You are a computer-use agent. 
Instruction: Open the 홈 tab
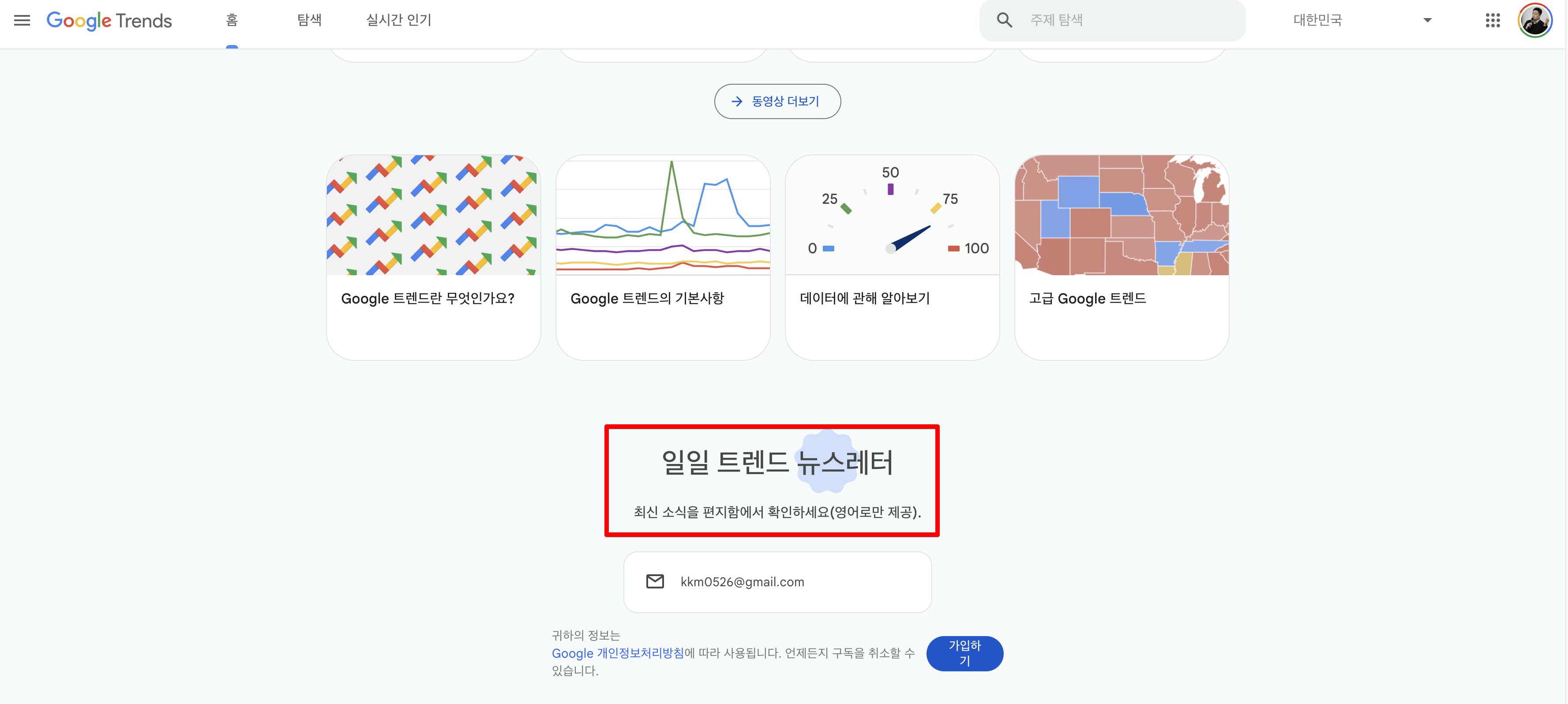pyautogui.click(x=232, y=20)
